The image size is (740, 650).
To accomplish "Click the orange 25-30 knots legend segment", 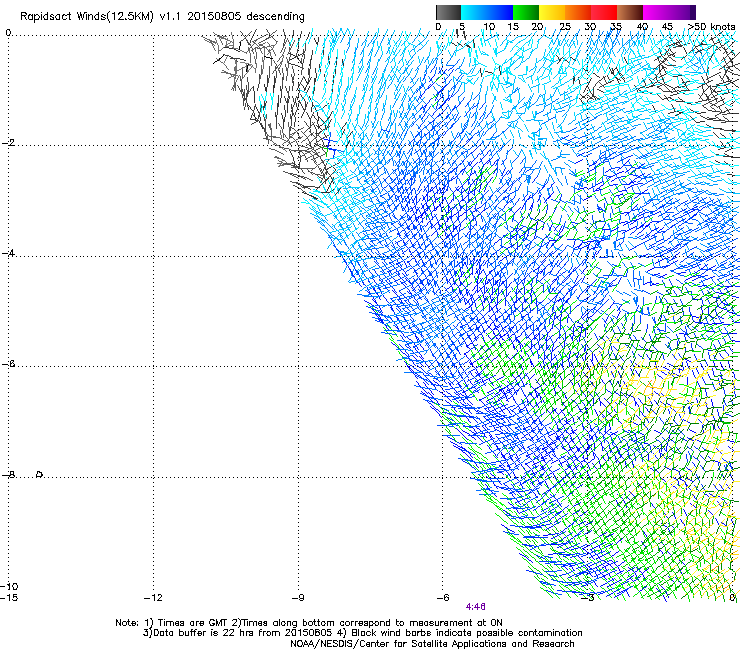I will click(x=578, y=12).
